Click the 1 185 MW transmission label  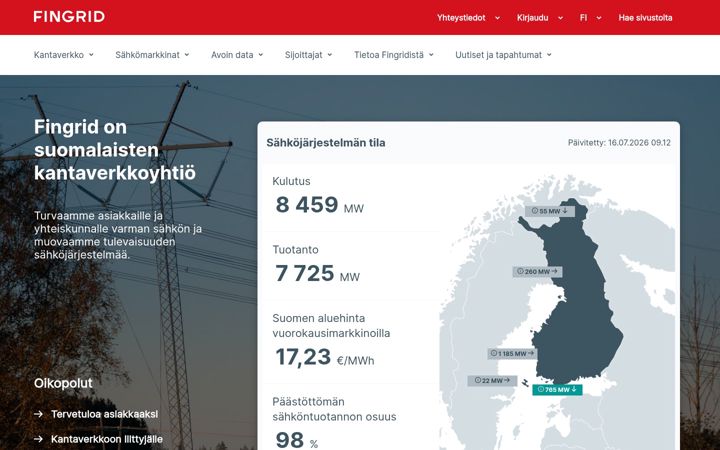coord(512,354)
